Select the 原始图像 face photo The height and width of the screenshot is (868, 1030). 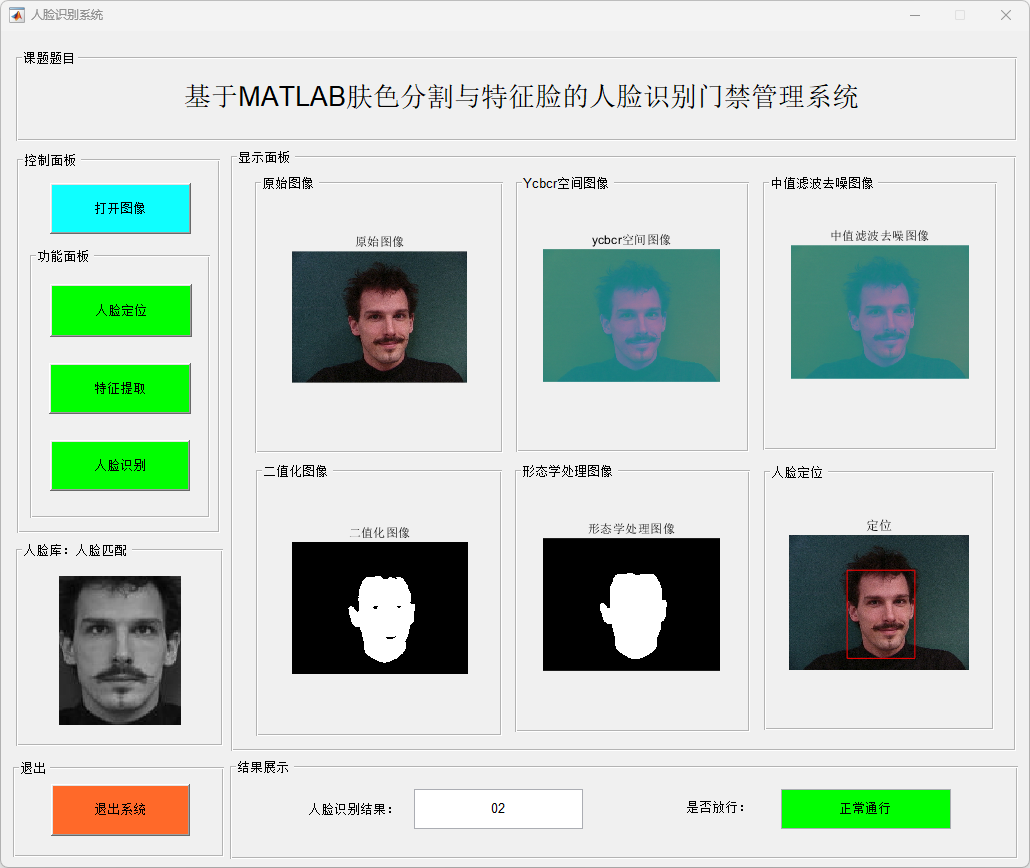coord(379,317)
